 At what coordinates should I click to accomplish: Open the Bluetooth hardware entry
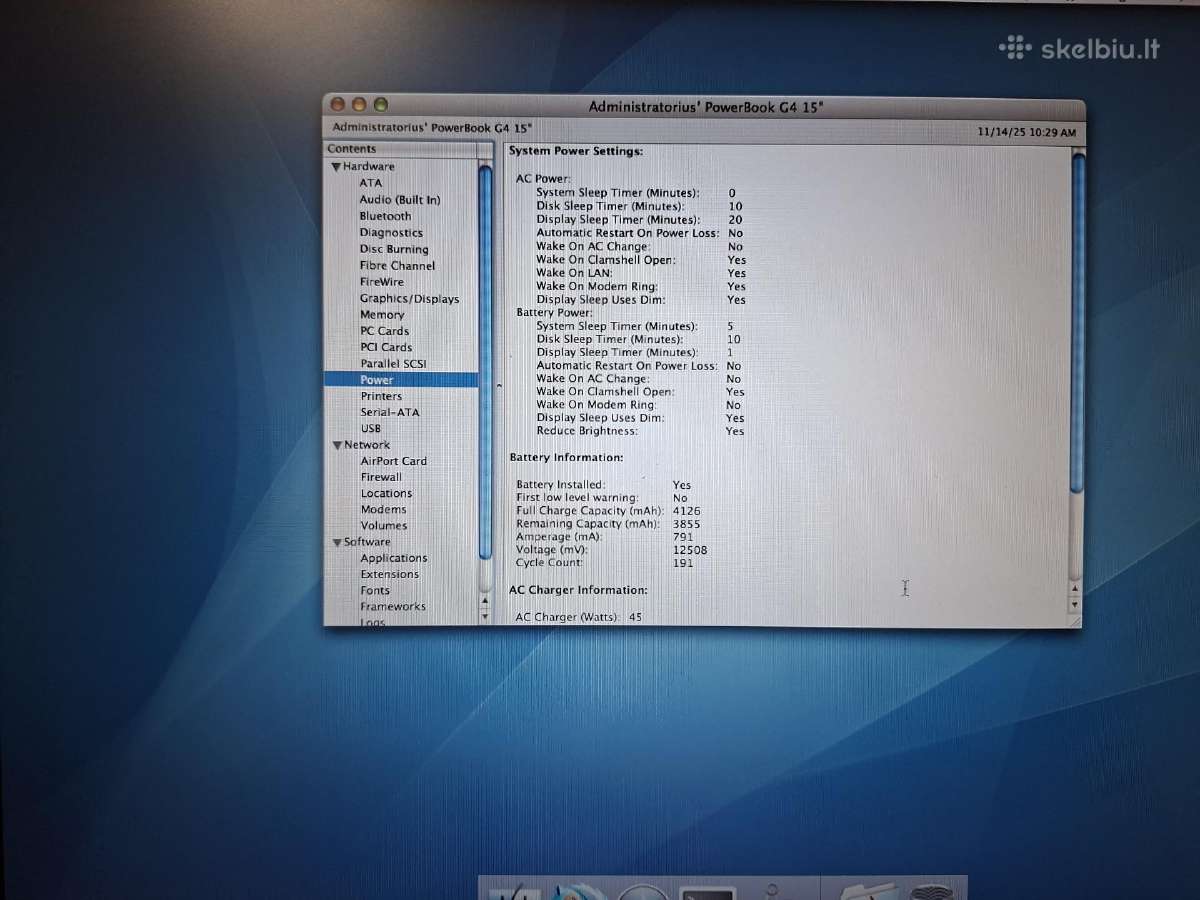pyautogui.click(x=385, y=216)
